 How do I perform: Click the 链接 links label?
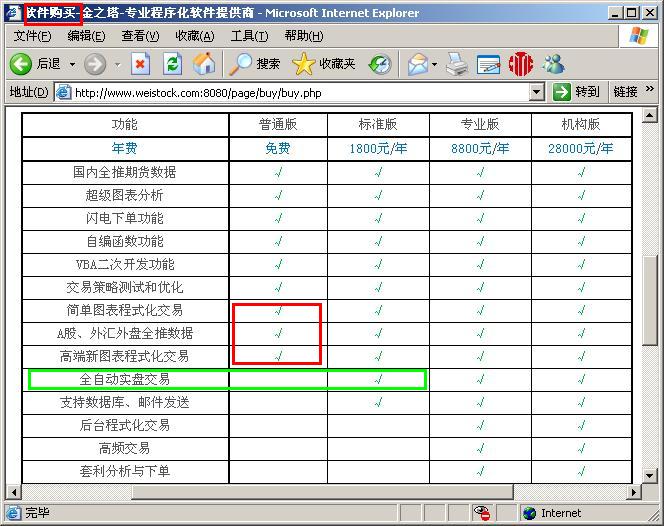[x=625, y=92]
